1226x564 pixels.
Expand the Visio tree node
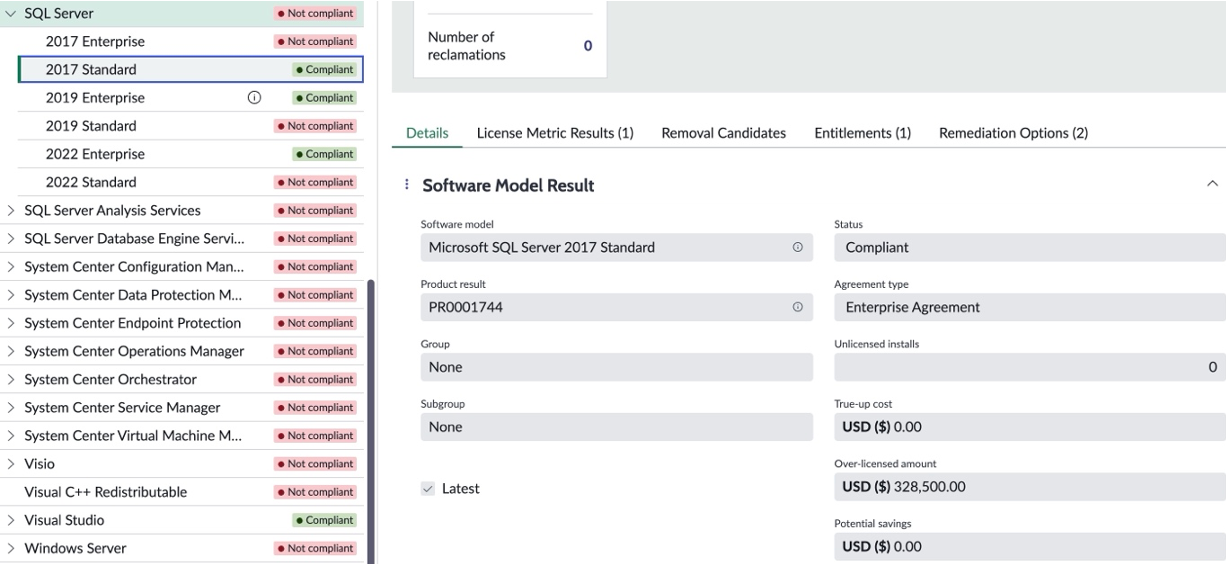point(11,464)
